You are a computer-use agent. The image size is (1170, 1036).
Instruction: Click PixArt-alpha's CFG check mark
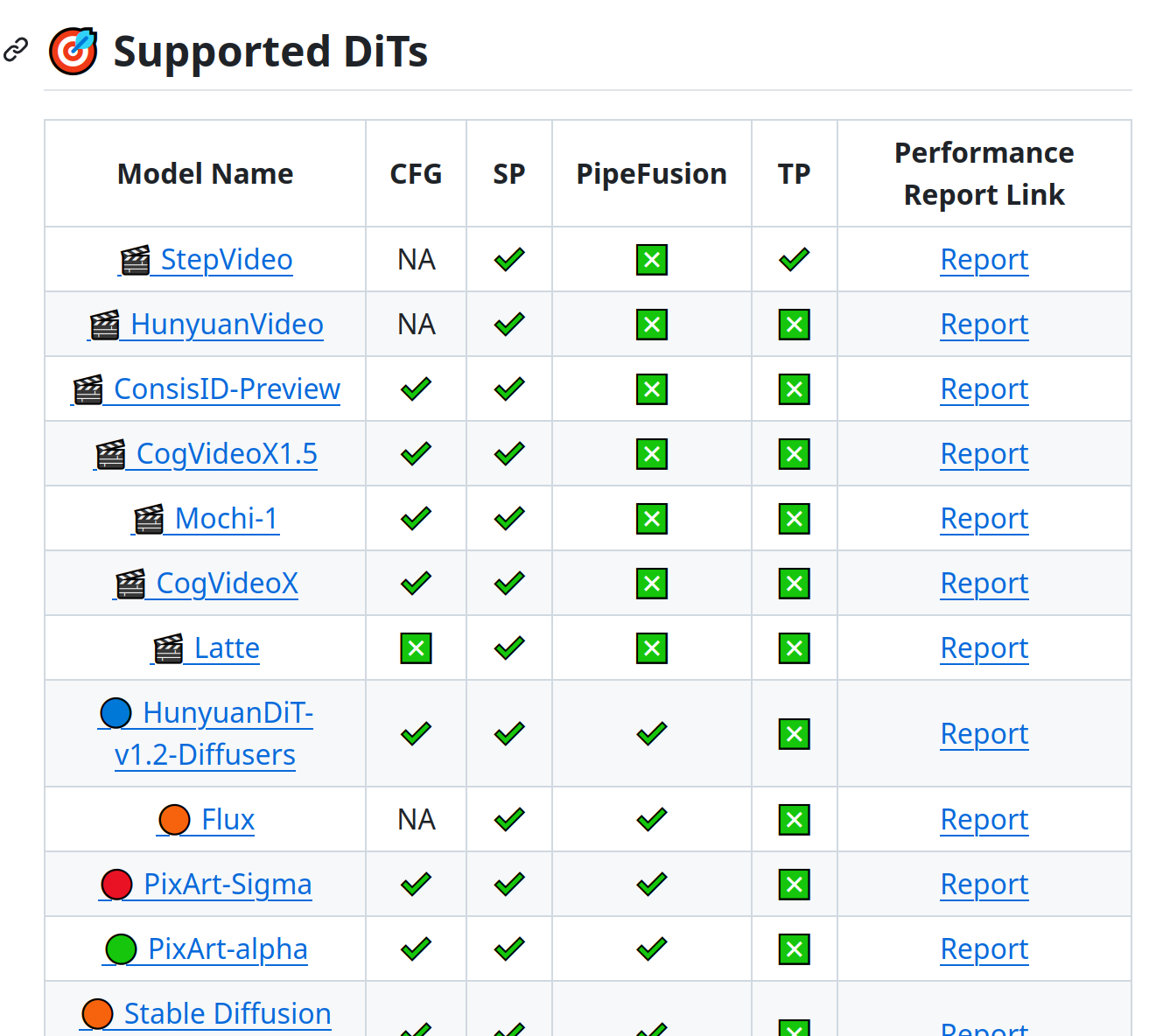click(x=416, y=949)
